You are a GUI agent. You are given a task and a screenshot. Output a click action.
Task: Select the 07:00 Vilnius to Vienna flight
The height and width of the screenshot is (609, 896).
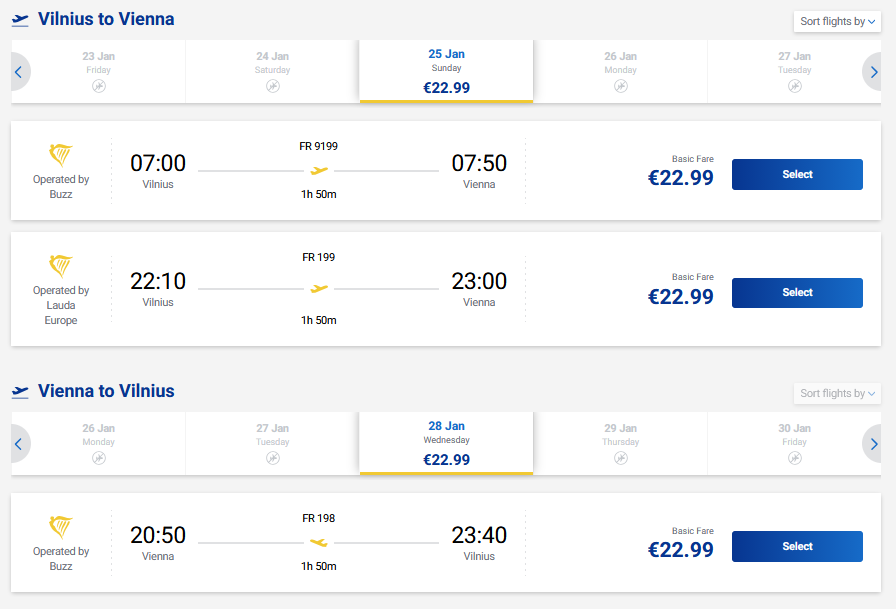click(797, 174)
